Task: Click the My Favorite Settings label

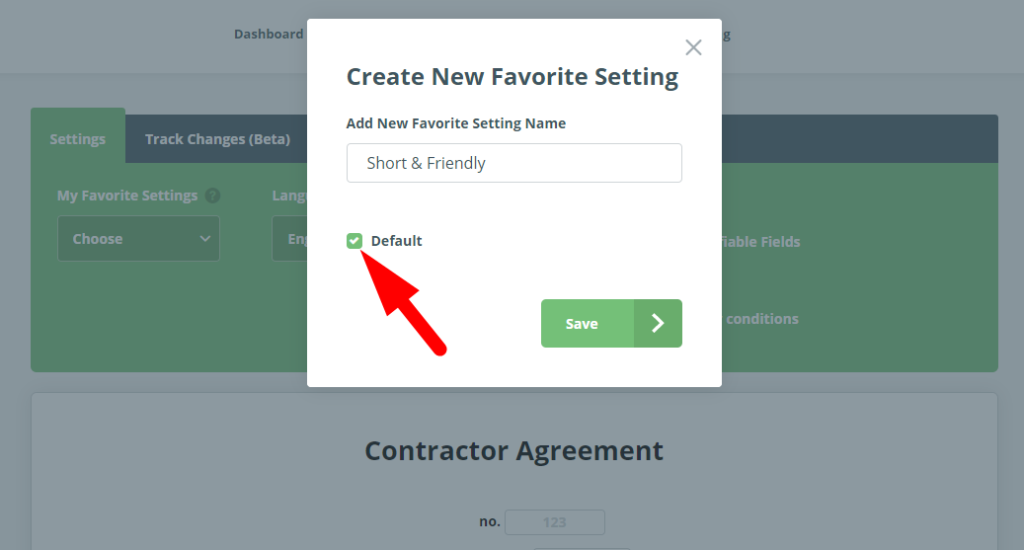Action: [x=127, y=196]
